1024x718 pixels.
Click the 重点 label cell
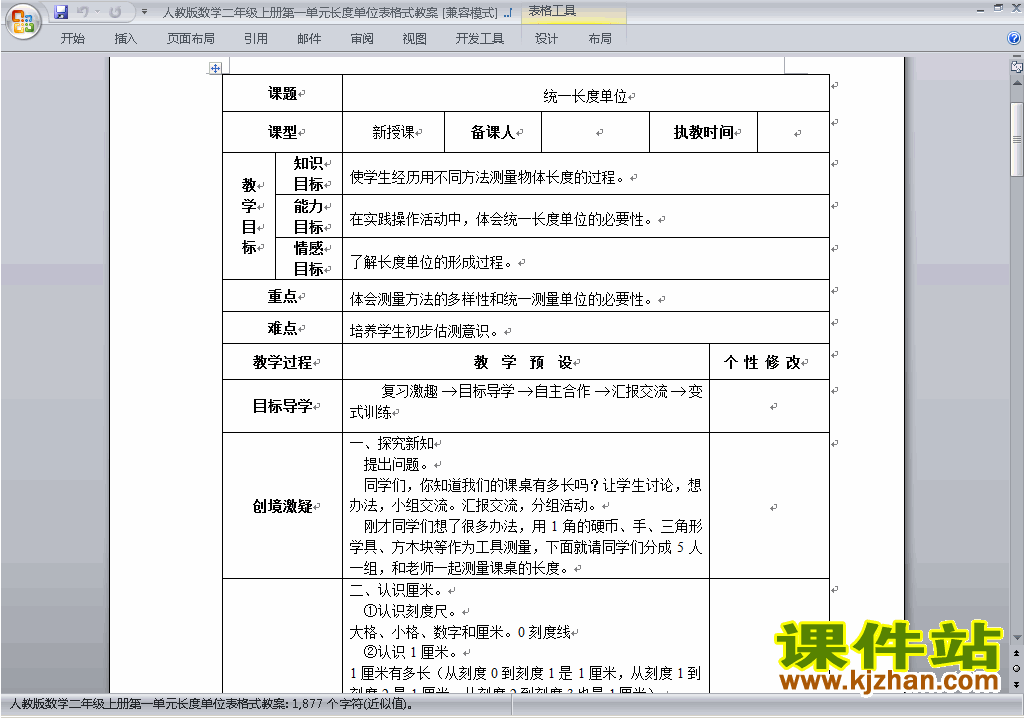pos(282,296)
